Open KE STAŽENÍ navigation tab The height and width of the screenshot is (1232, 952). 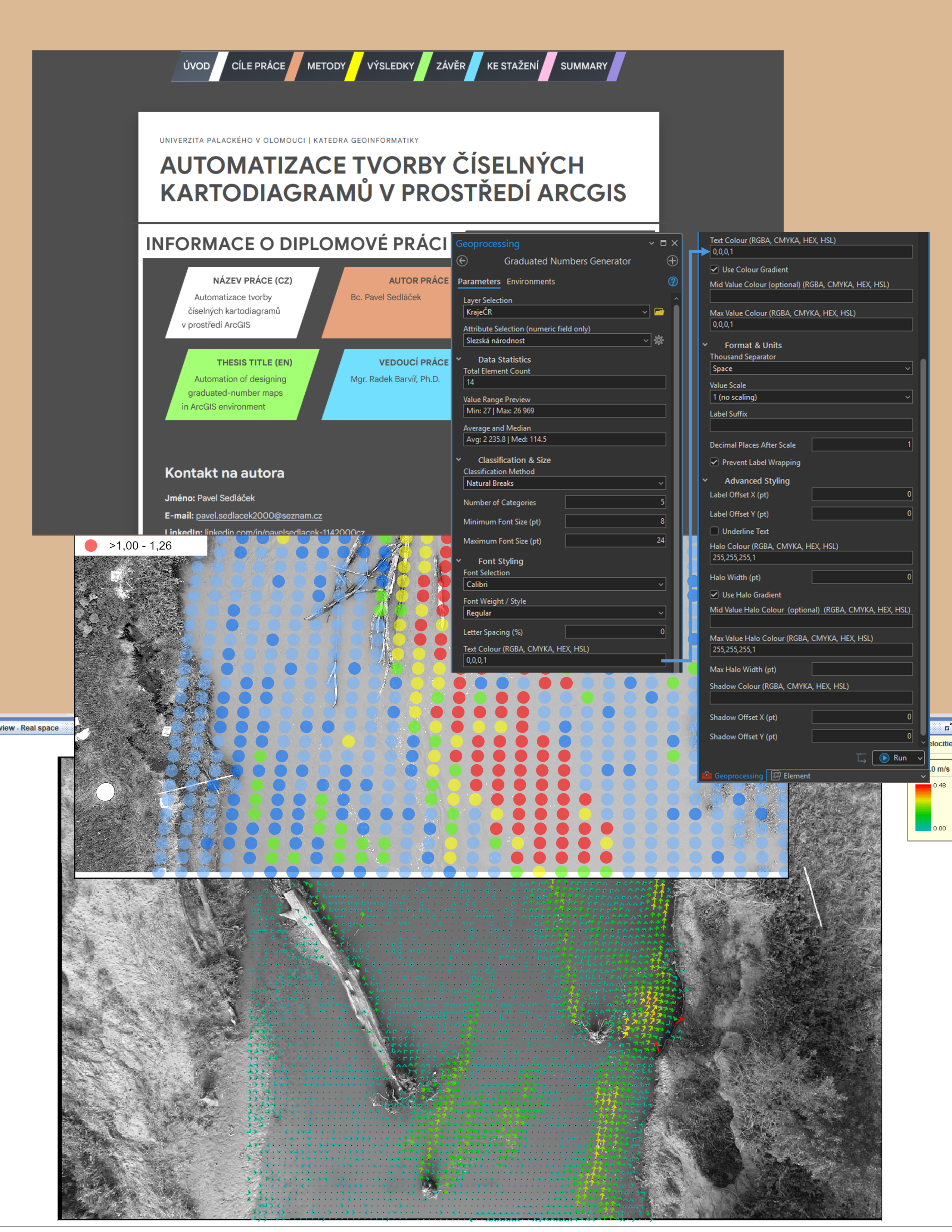click(x=513, y=66)
